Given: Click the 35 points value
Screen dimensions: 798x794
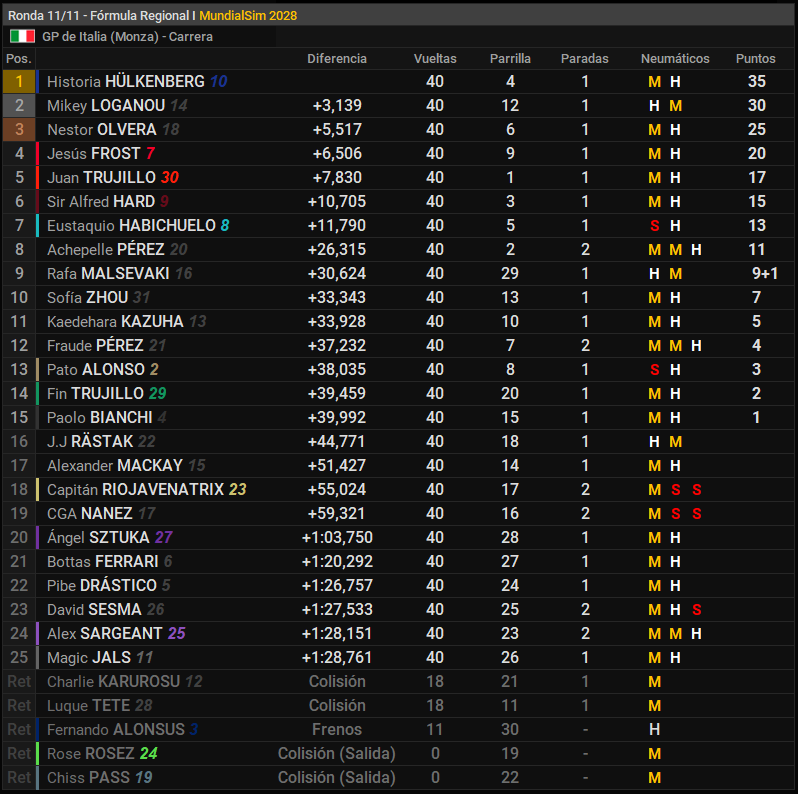Looking at the screenshot, I should coord(756,81).
